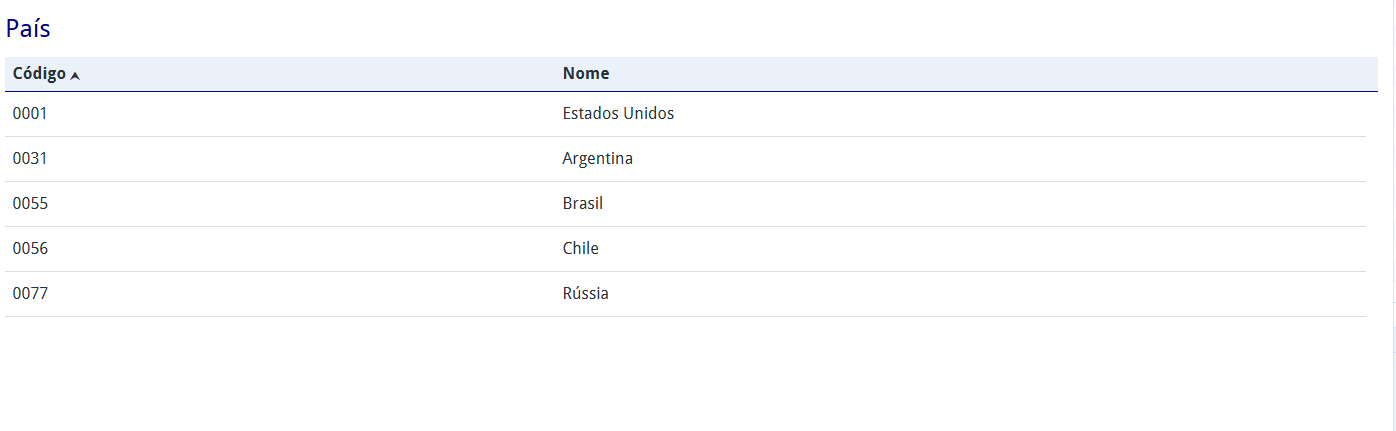This screenshot has width=1396, height=431.
Task: Click the Estados Unidos name cell
Action: click(618, 114)
